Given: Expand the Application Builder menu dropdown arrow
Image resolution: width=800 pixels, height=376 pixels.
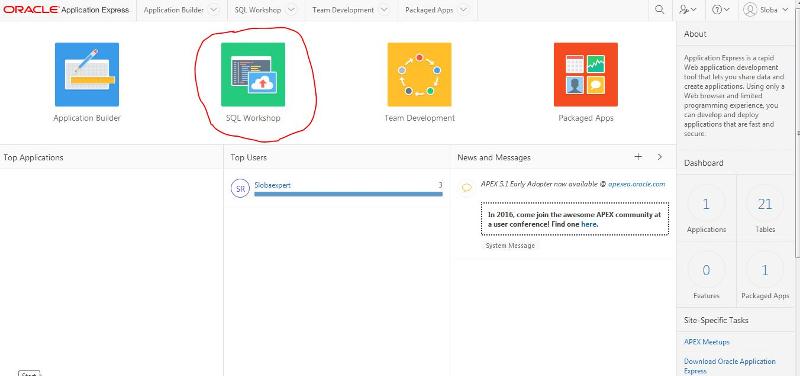Looking at the screenshot, I should tap(214, 10).
